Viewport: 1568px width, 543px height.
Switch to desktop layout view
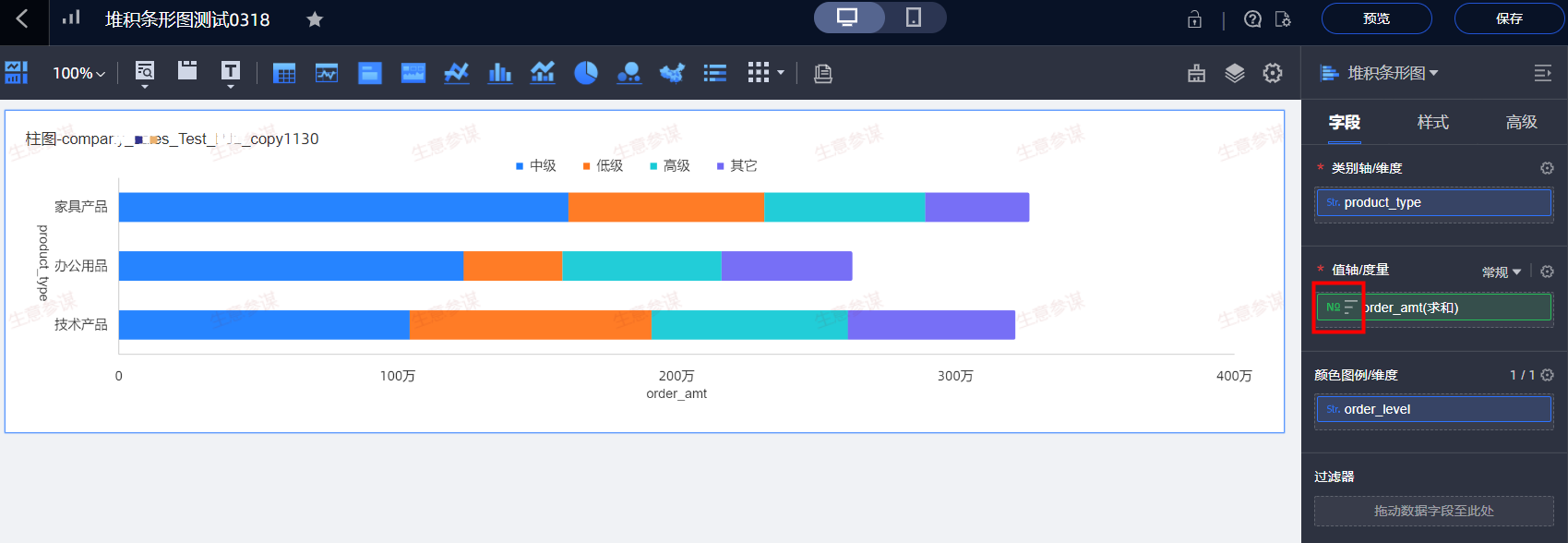click(848, 18)
